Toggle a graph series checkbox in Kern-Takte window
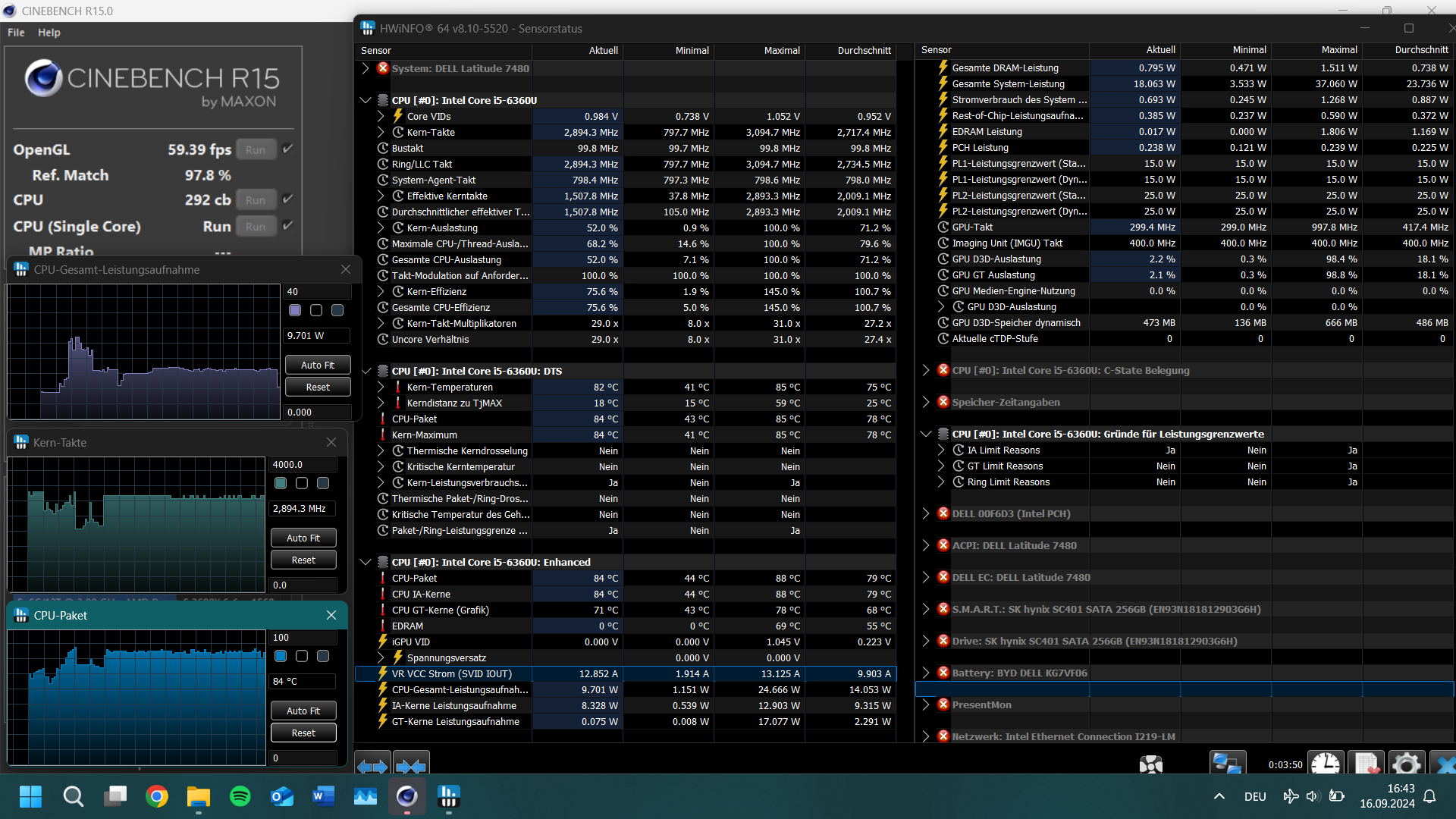This screenshot has height=819, width=1456. (281, 483)
